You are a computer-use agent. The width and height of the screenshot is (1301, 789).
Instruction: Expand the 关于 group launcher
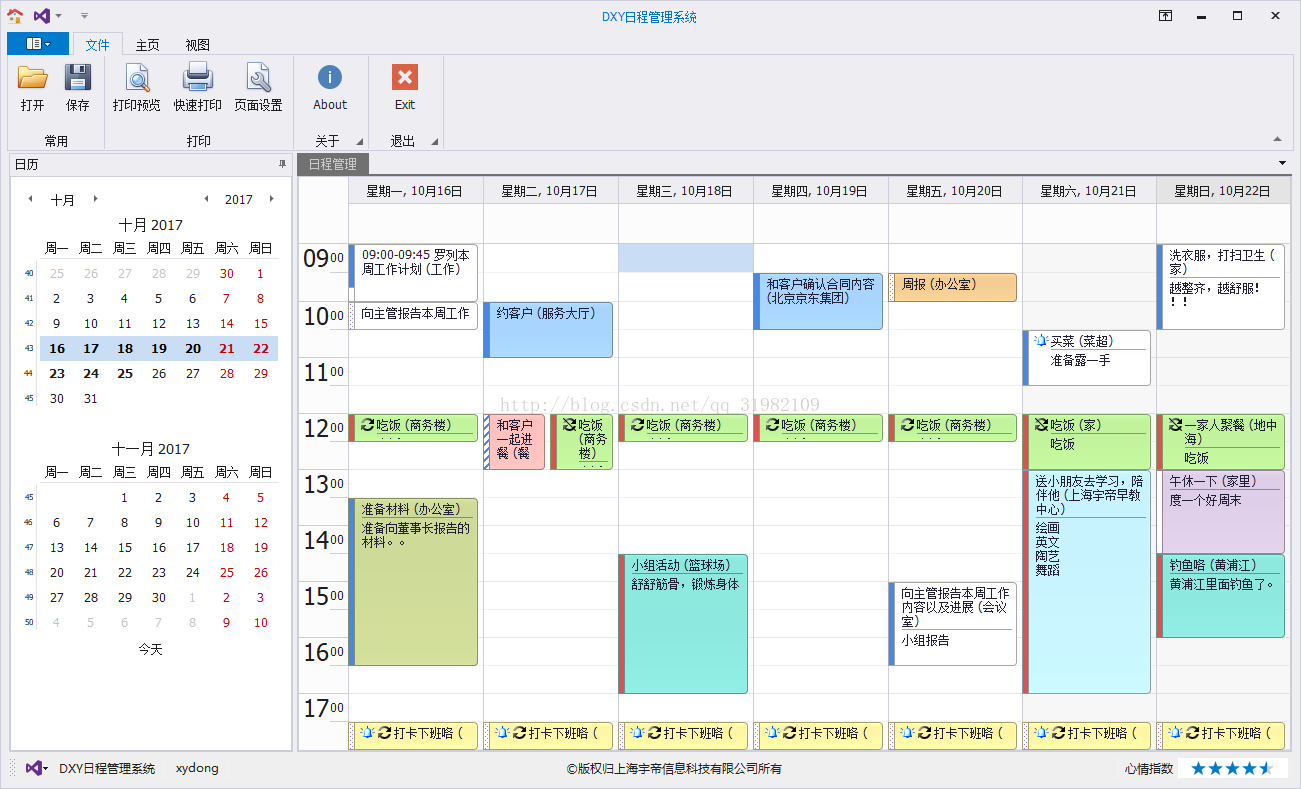coord(359,142)
